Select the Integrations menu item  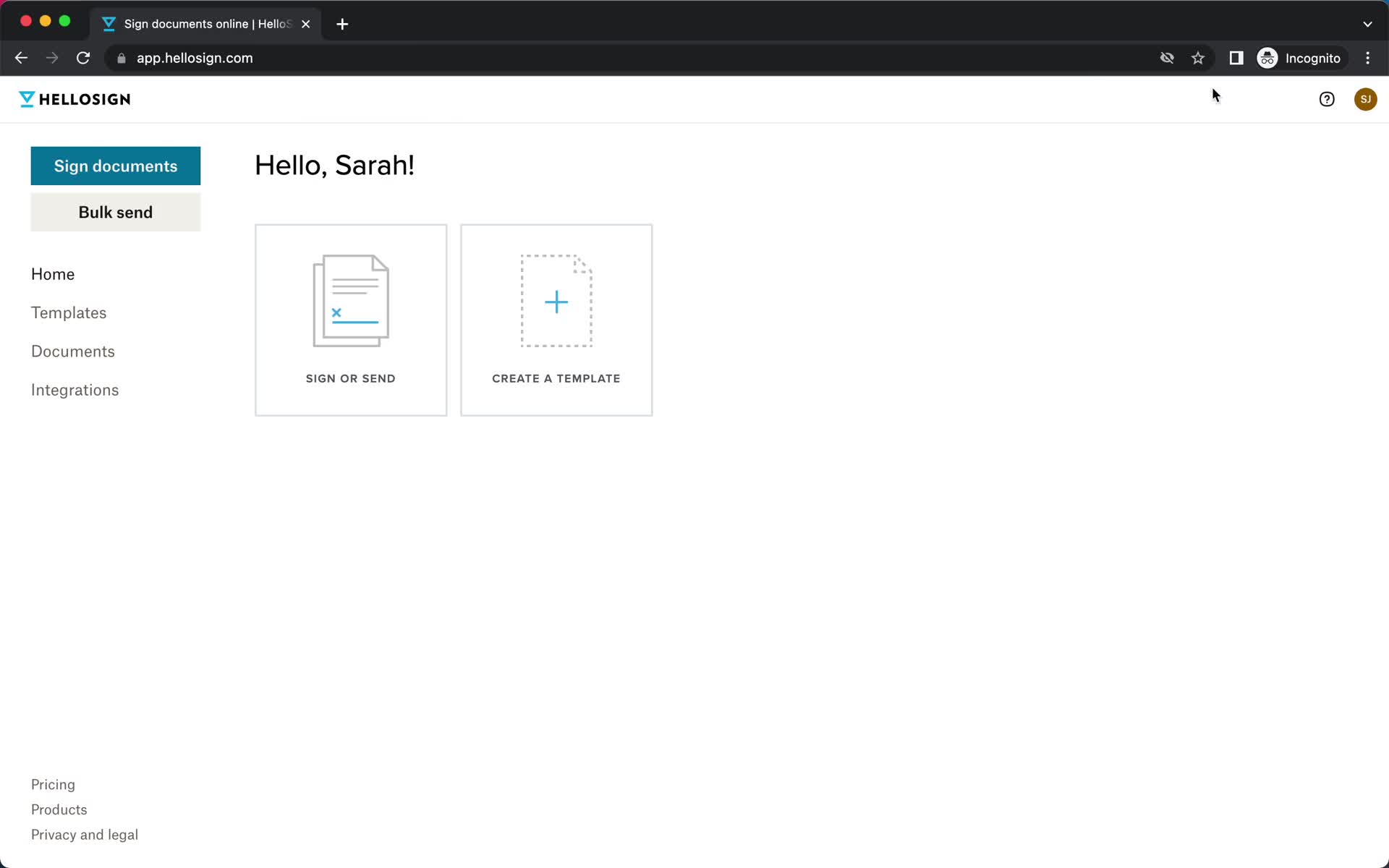(x=75, y=390)
